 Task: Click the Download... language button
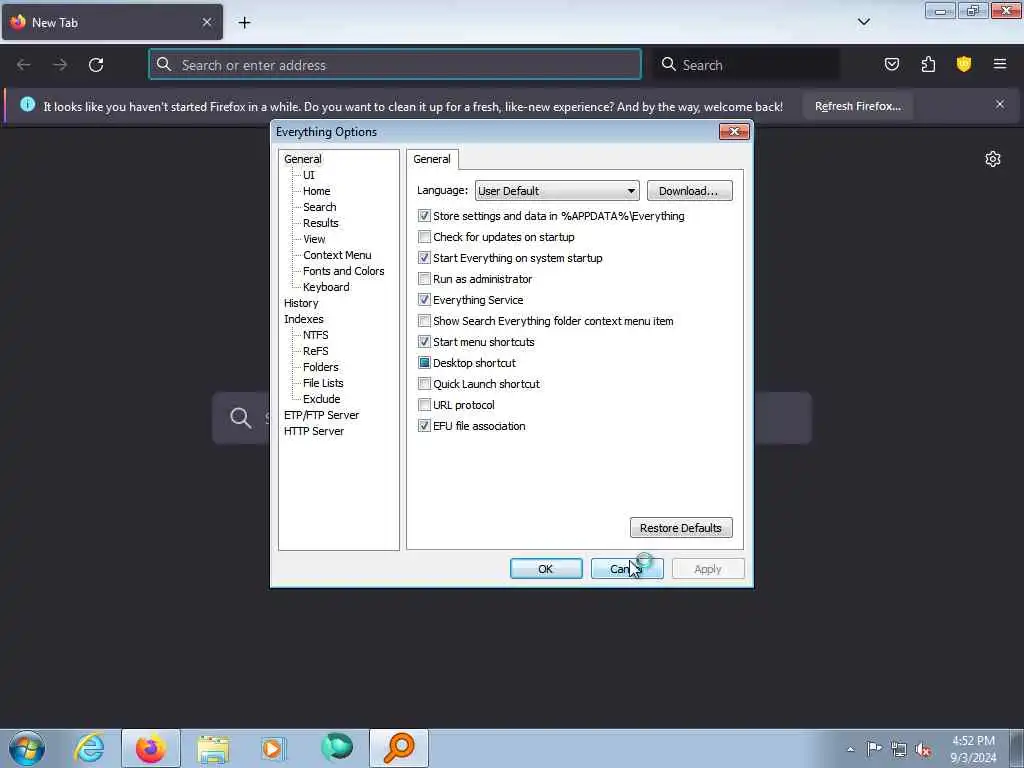coord(690,191)
